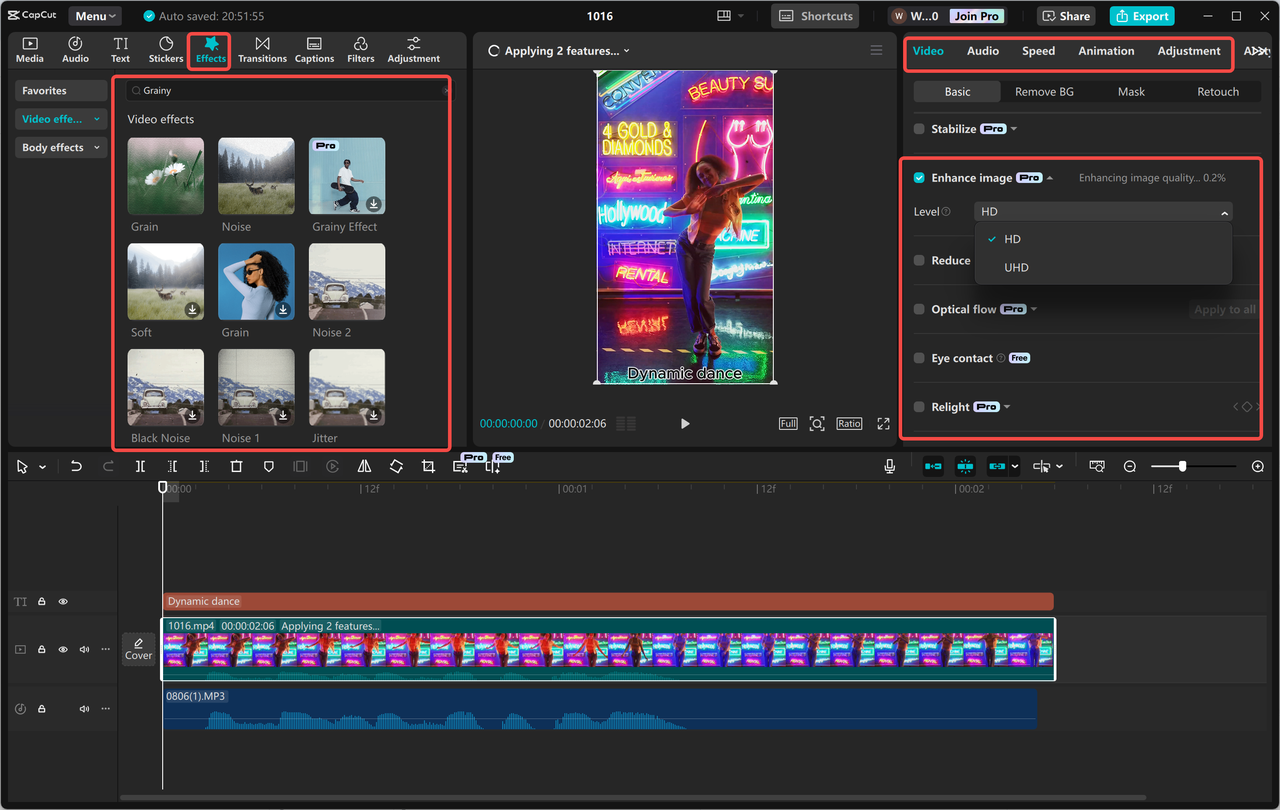Click the Crop tool icon
The image size is (1280, 810).
click(x=428, y=467)
